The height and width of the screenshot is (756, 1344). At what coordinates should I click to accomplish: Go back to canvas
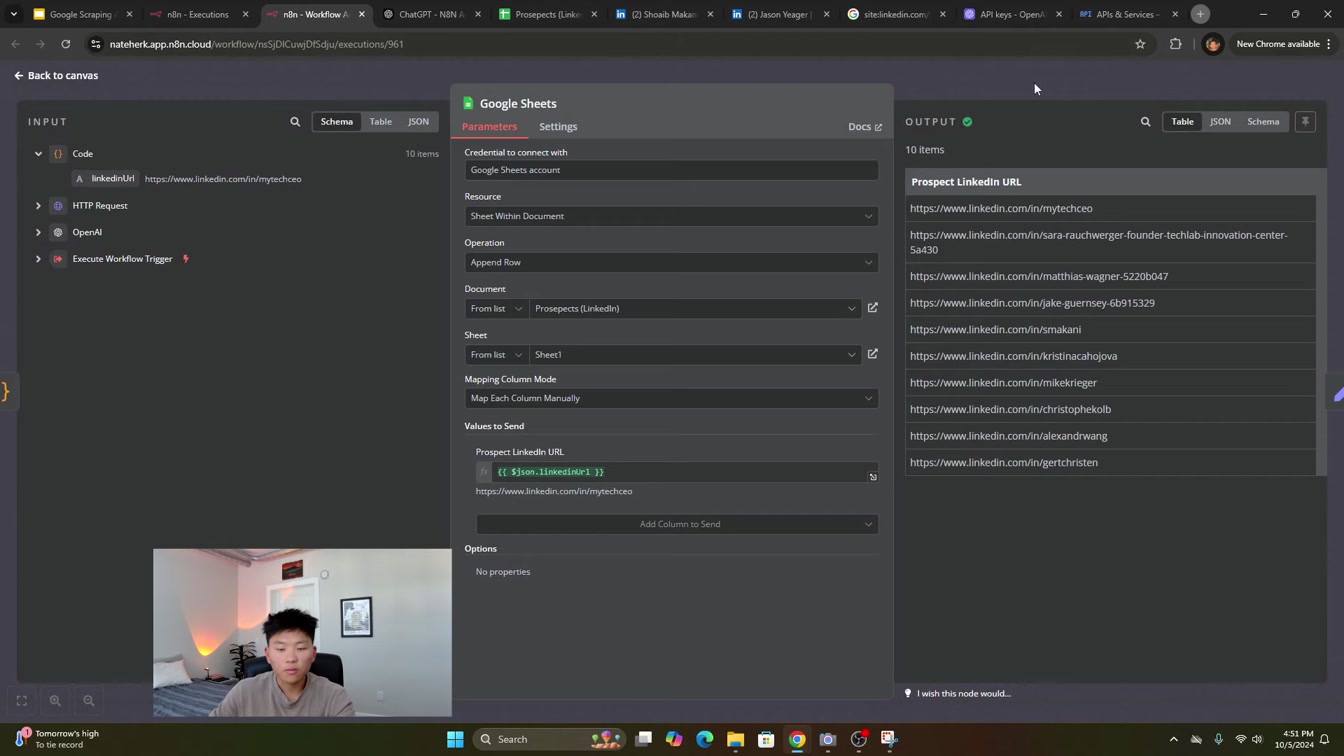[x=56, y=75]
